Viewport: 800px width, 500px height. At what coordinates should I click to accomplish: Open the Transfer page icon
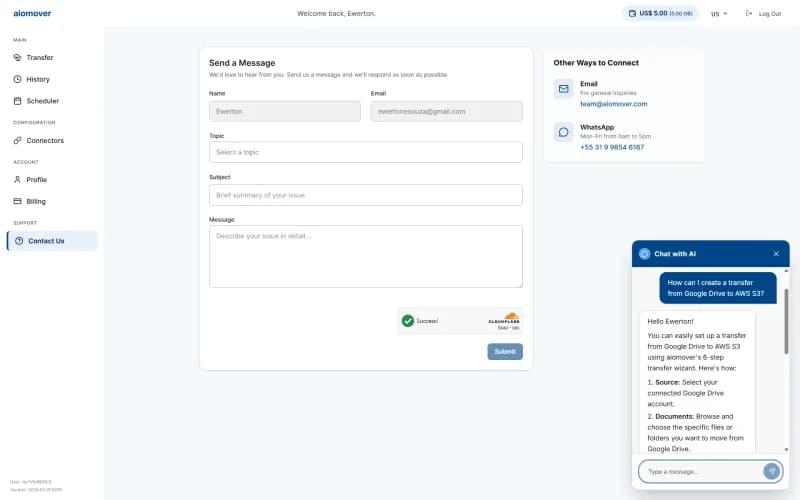point(17,58)
